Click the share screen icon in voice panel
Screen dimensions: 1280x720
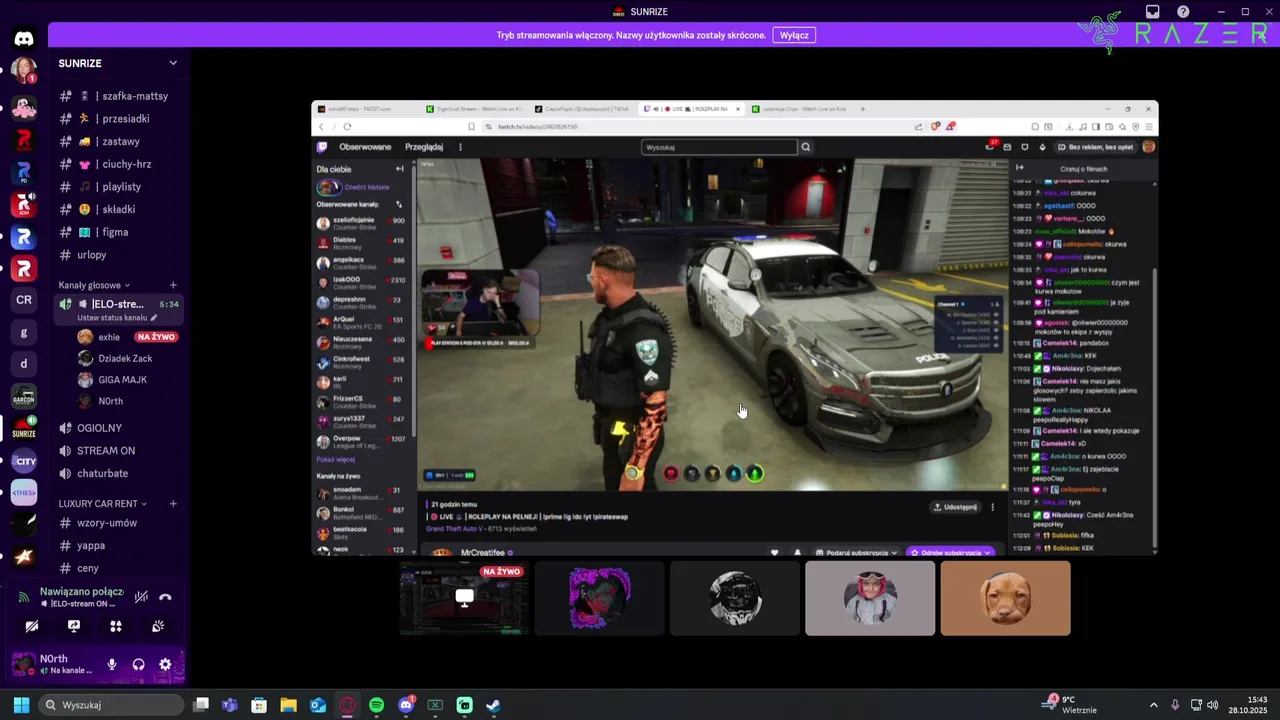pos(74,626)
